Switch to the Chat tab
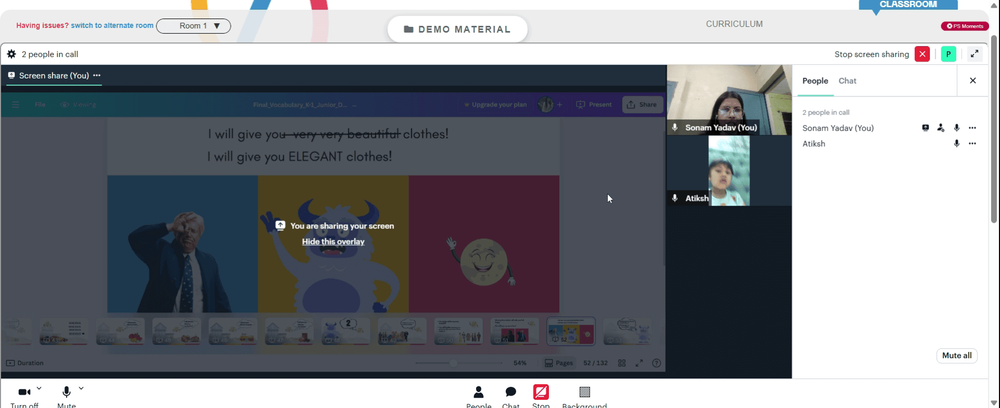 [x=847, y=81]
